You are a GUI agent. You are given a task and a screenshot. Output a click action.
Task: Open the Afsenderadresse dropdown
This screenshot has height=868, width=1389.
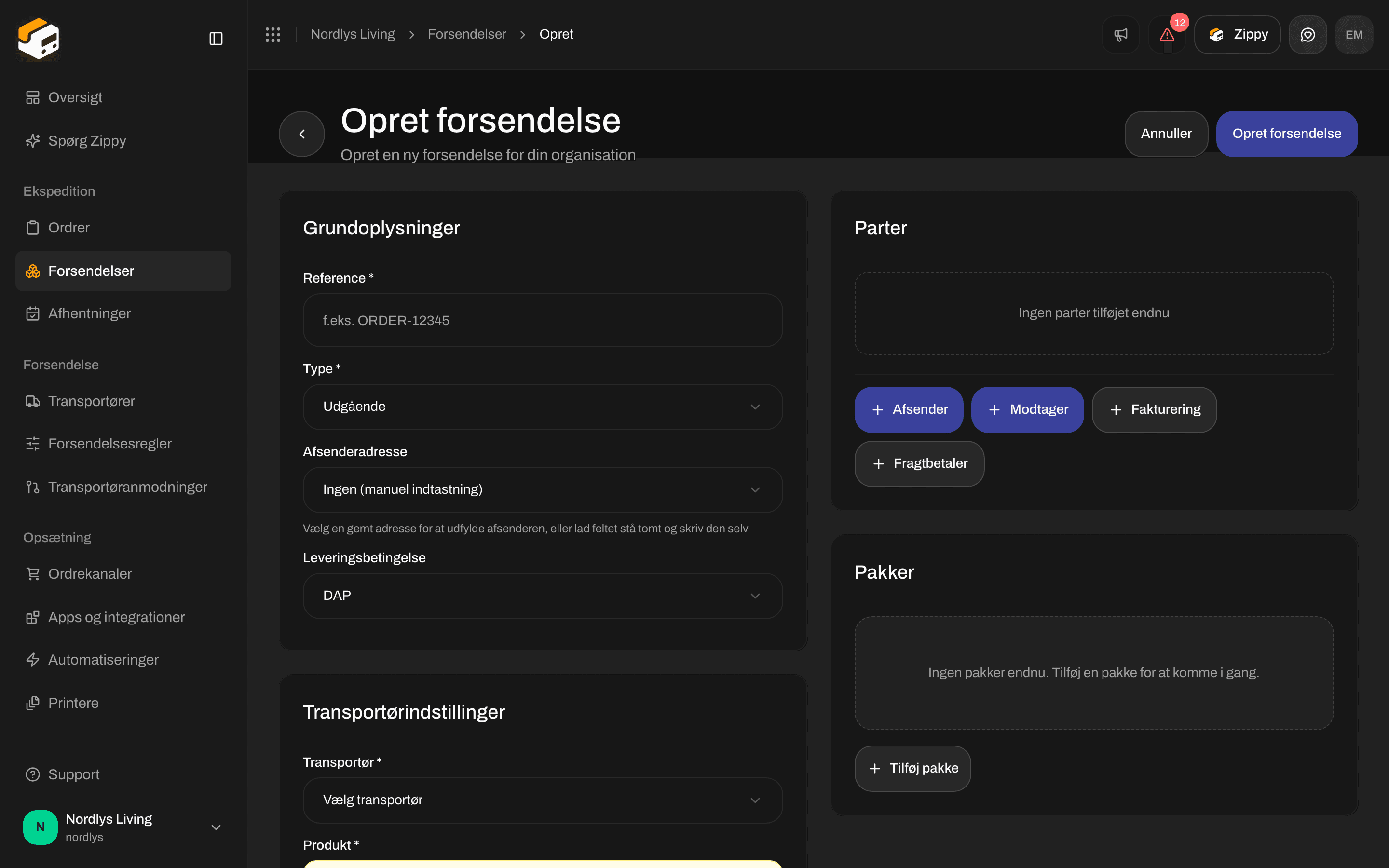pyautogui.click(x=543, y=489)
